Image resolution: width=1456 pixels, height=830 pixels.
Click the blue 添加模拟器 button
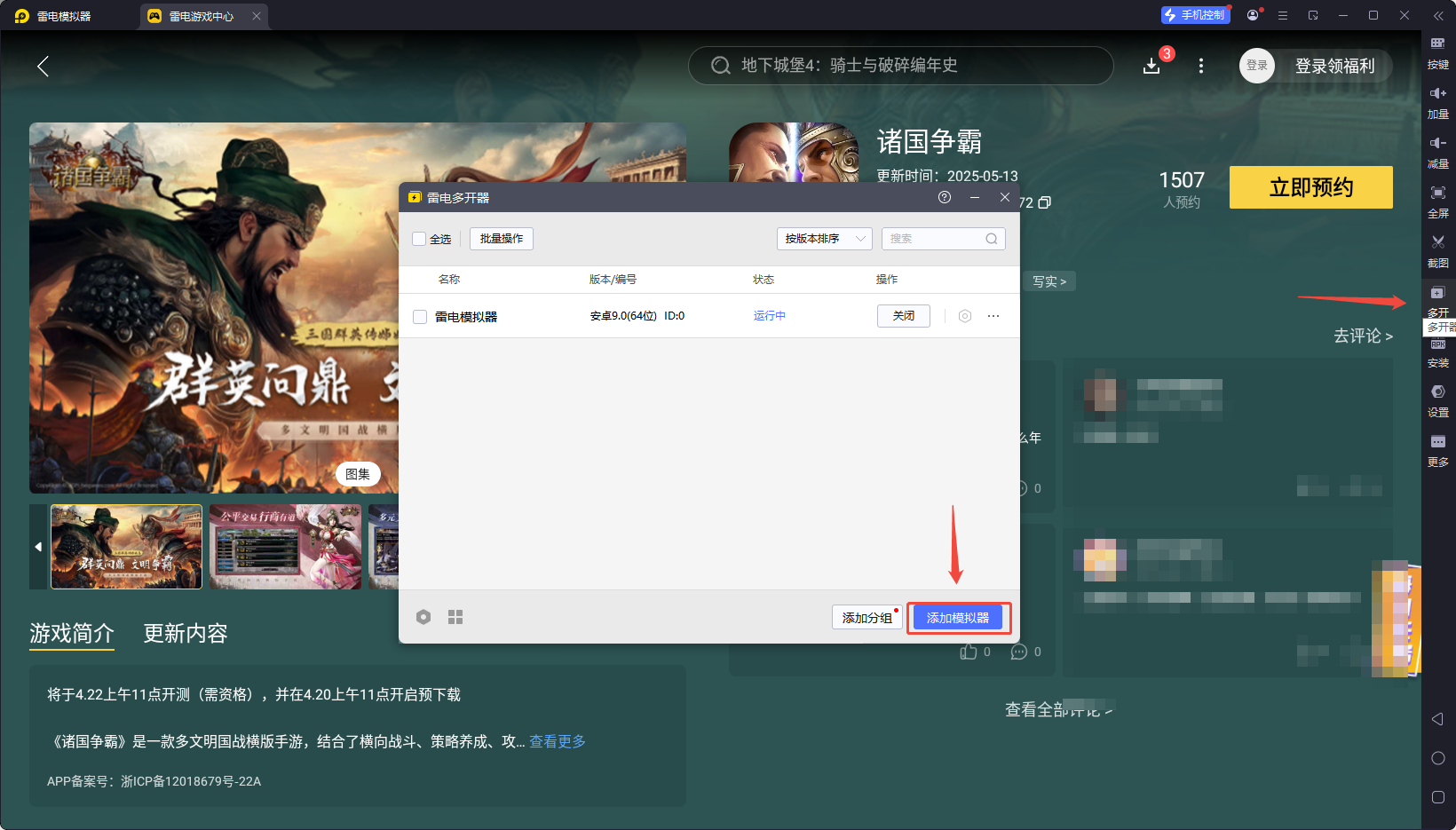click(957, 618)
